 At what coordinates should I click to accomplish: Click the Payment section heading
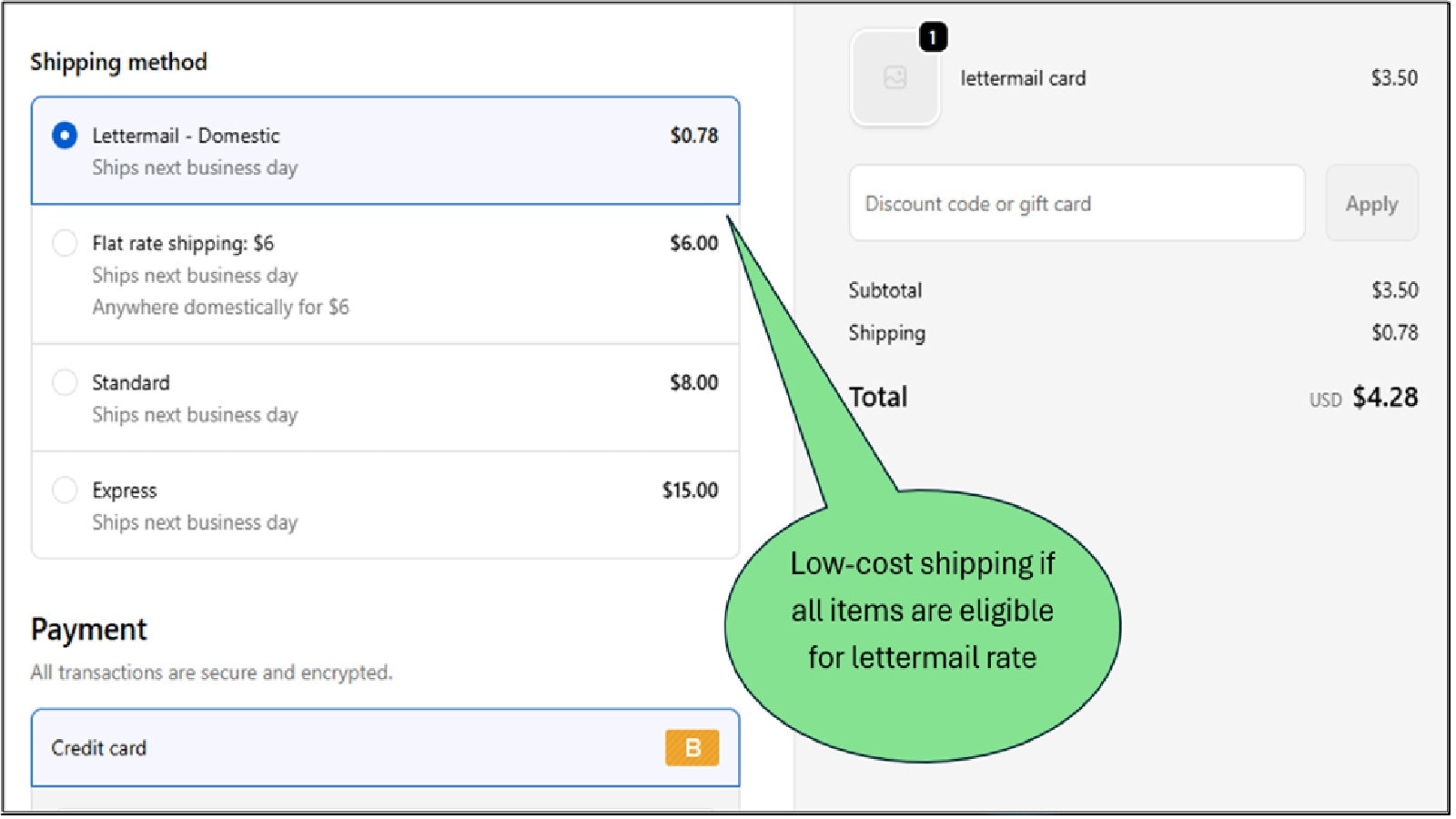(88, 629)
